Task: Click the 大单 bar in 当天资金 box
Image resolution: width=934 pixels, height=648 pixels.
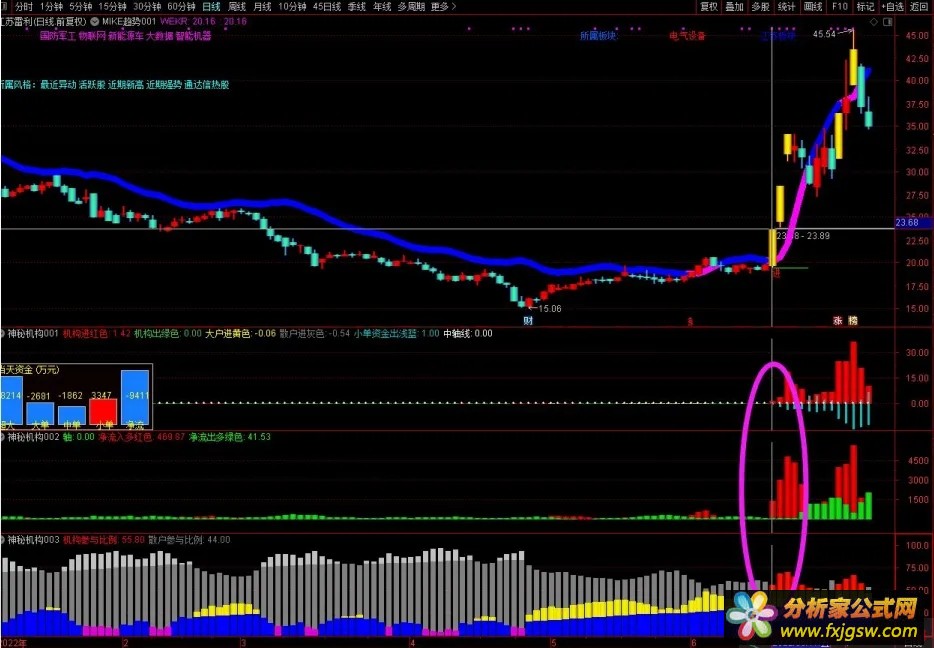Action: [41, 413]
